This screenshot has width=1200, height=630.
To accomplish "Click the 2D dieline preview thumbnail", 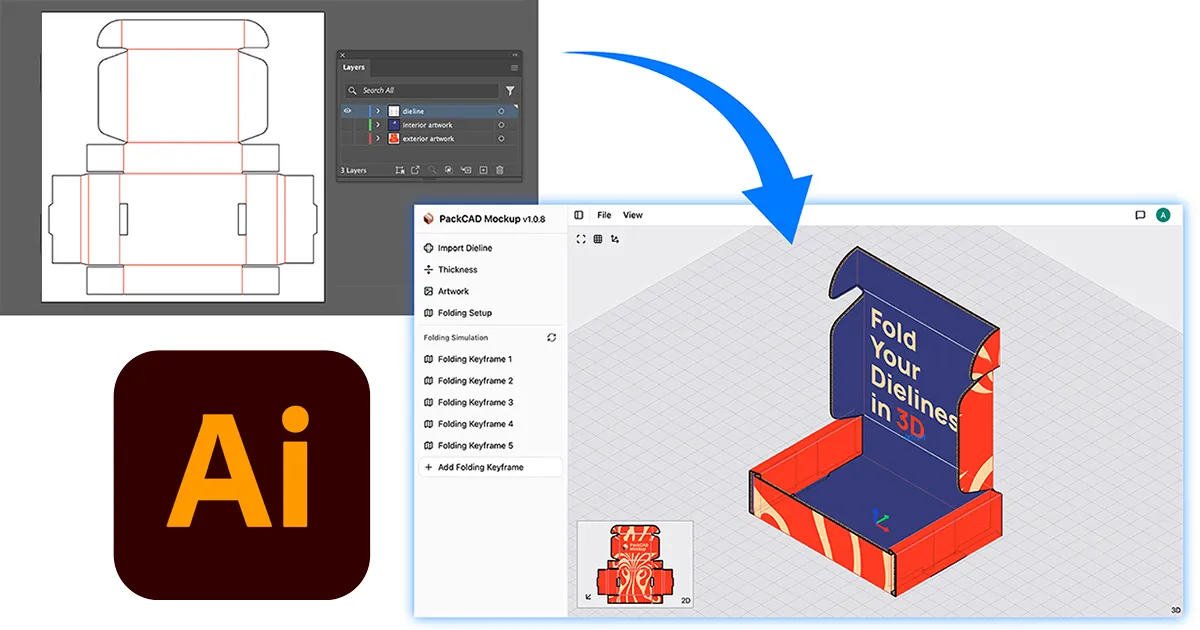I will click(x=636, y=564).
